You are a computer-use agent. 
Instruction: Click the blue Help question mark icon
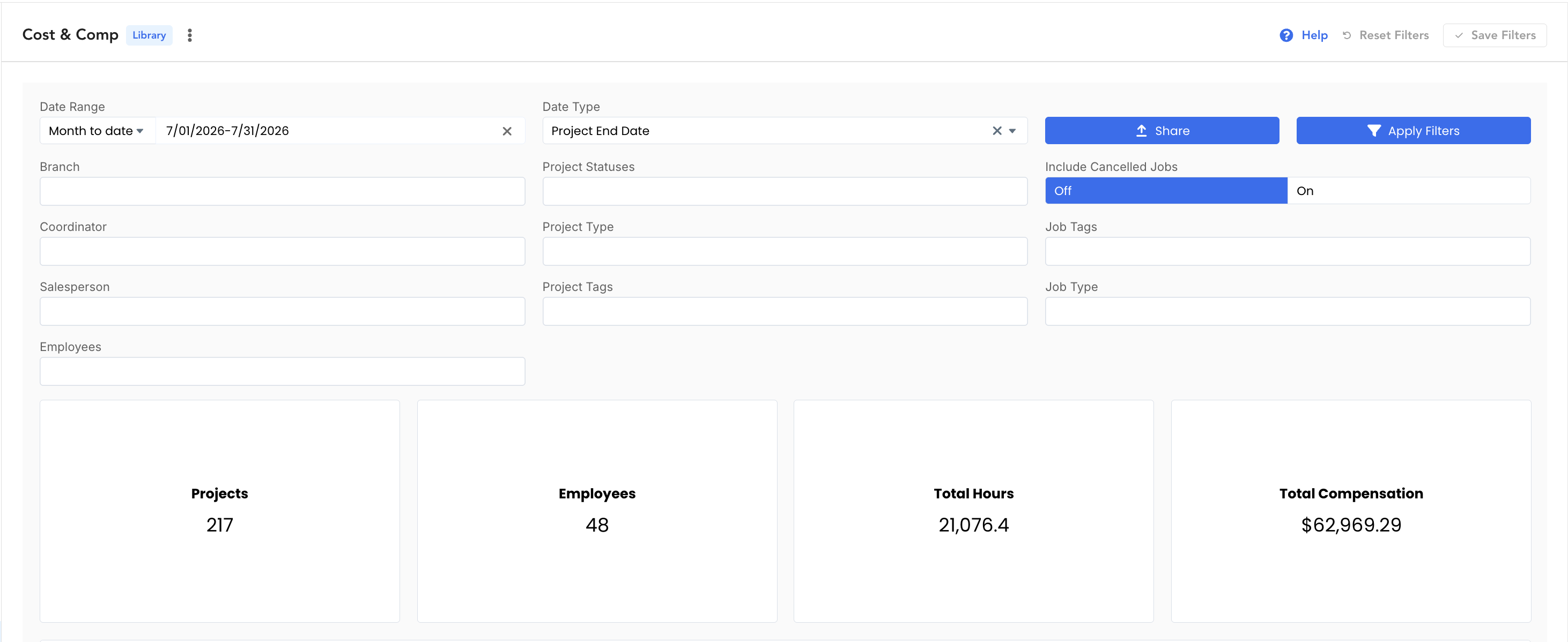(x=1286, y=35)
